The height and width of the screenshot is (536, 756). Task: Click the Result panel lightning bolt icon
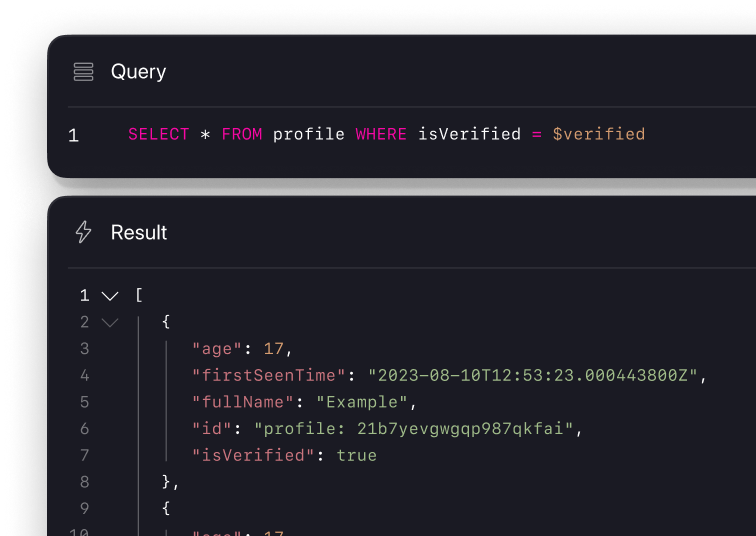[x=84, y=232]
